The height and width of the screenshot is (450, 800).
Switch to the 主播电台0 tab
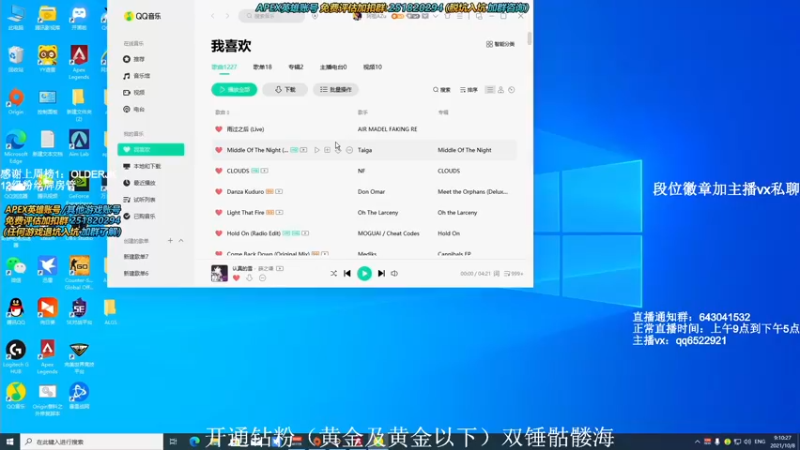(333, 67)
